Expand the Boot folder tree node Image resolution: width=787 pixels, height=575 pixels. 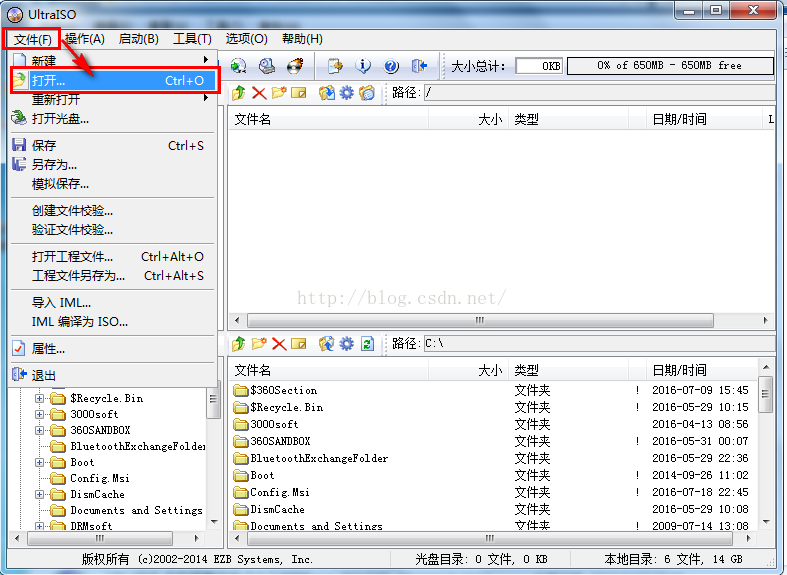point(39,463)
